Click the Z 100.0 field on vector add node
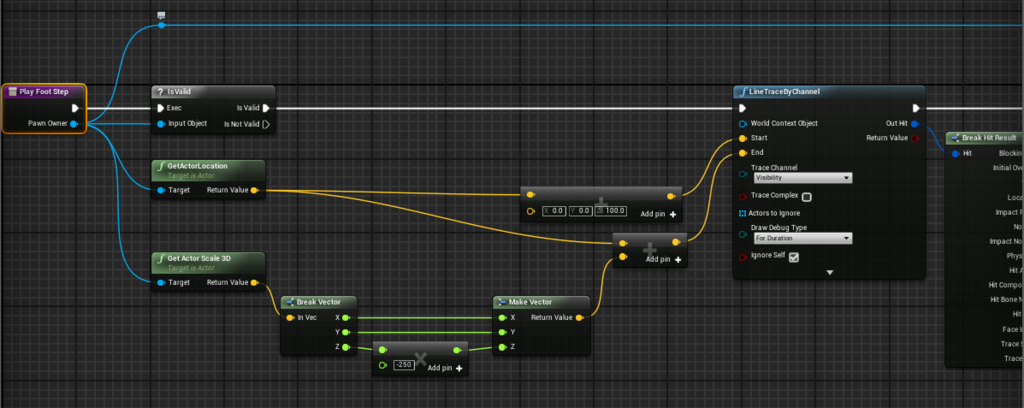1024x408 pixels. coord(611,211)
